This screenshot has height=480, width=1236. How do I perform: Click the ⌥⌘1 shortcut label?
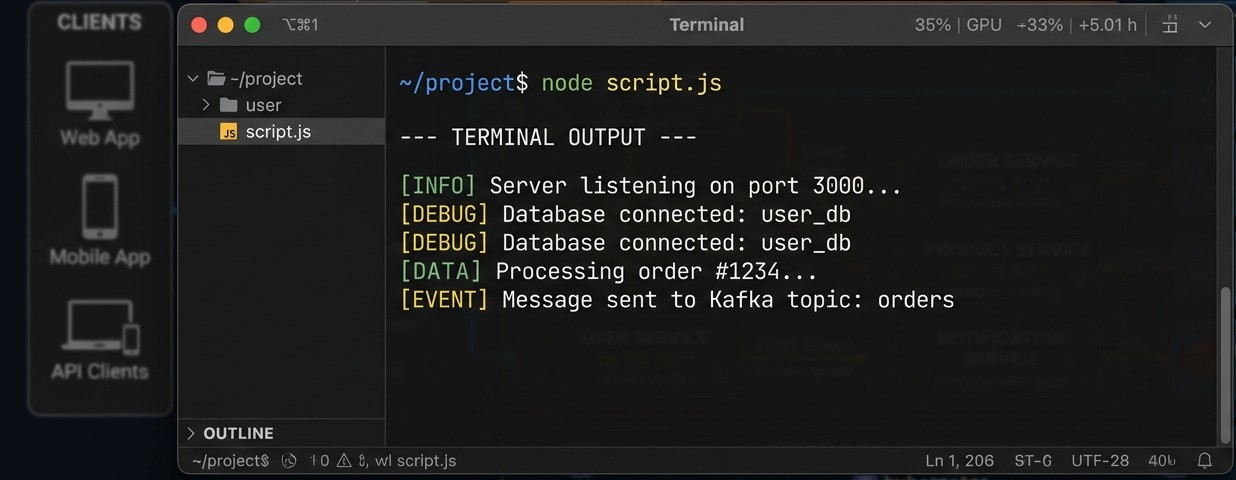point(300,25)
